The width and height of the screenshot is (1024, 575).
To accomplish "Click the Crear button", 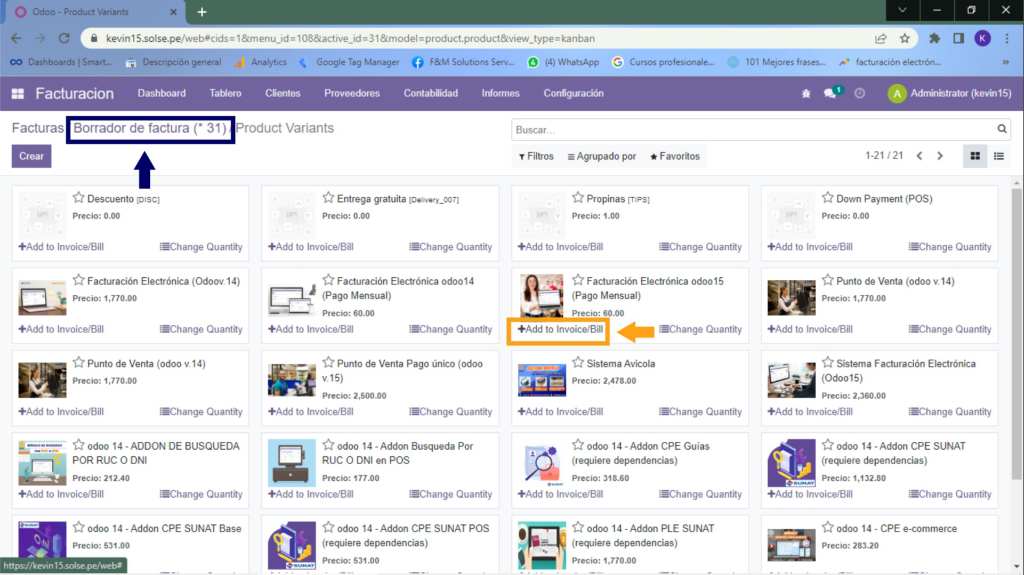I will pyautogui.click(x=31, y=156).
